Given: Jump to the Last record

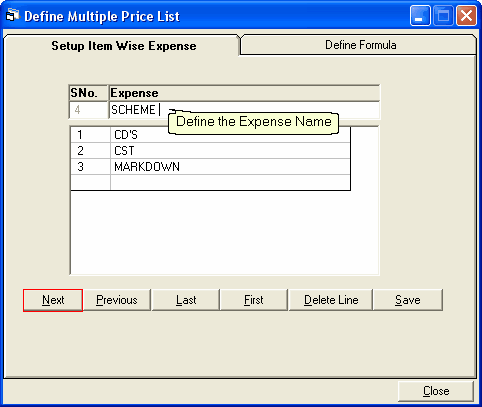Looking at the screenshot, I should coord(186,300).
